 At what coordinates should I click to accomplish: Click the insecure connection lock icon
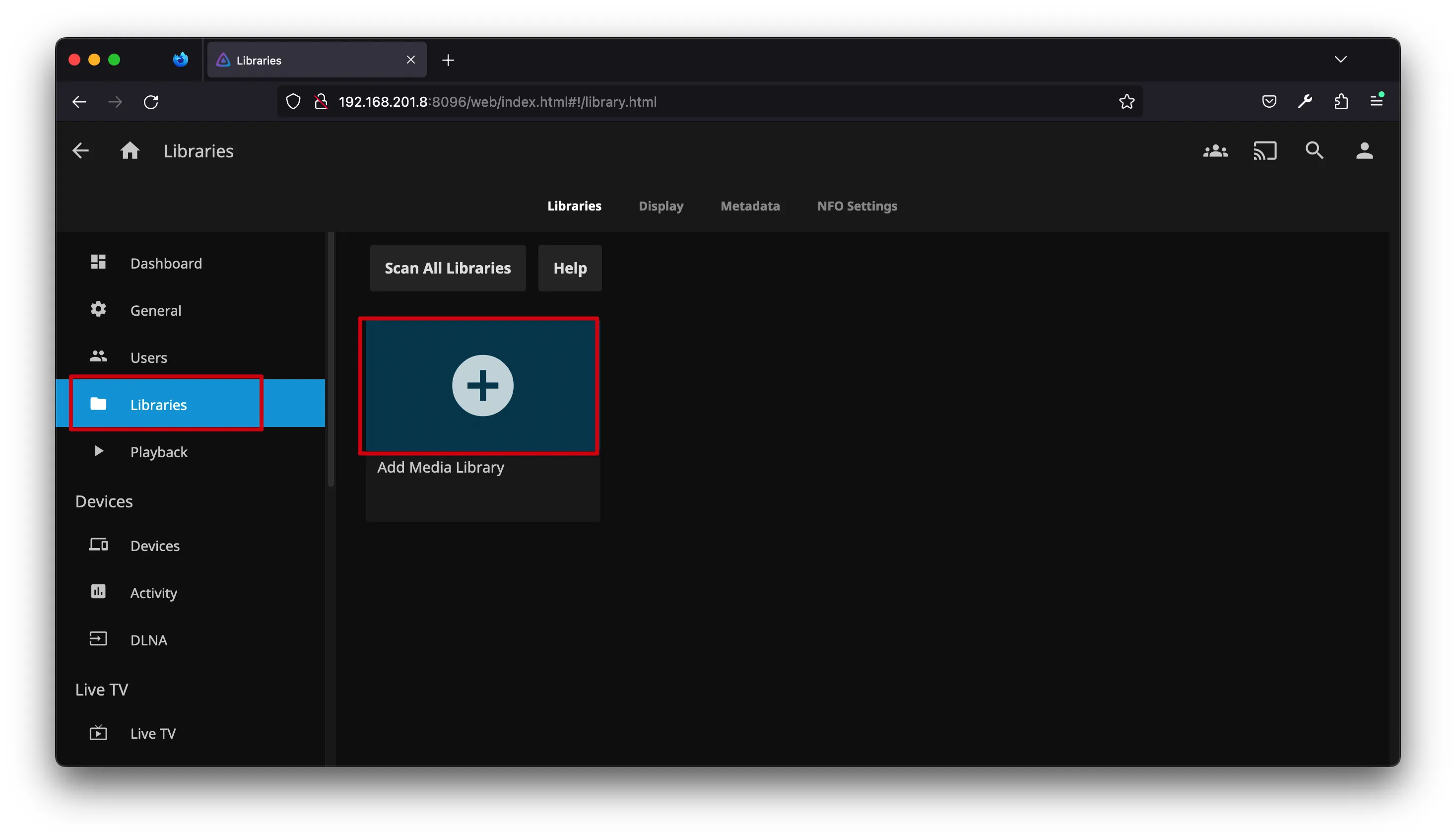(x=321, y=102)
